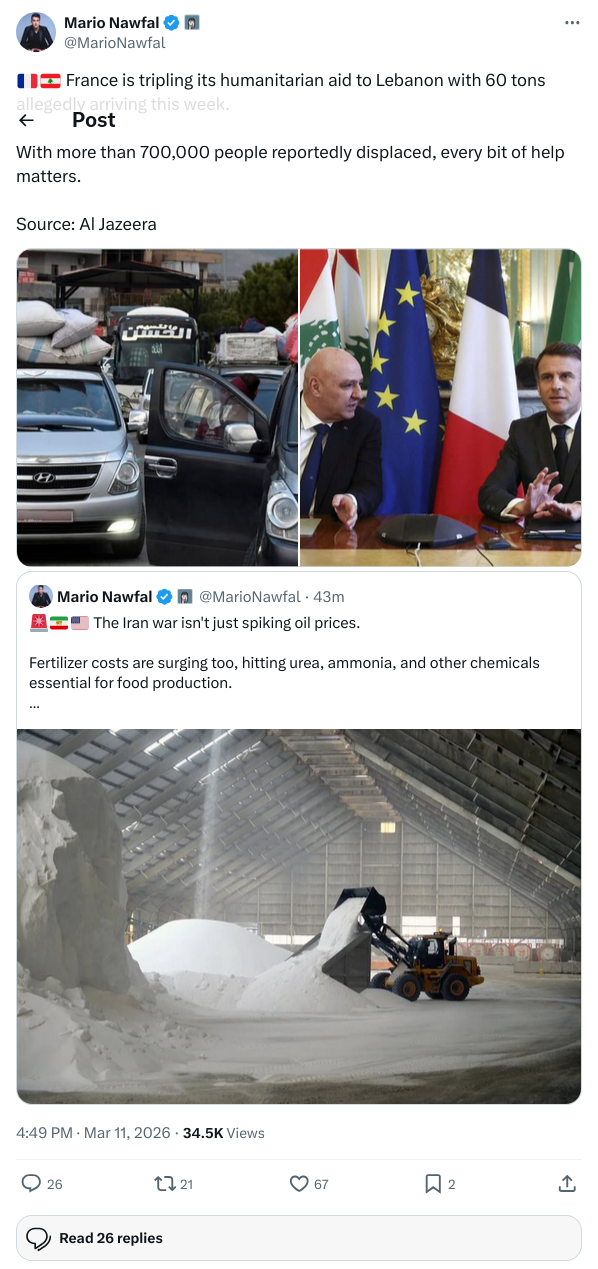Image resolution: width=598 pixels, height=1269 pixels.
Task: Expand the quoted post's truncated text ellipsis
Action: [x=35, y=702]
